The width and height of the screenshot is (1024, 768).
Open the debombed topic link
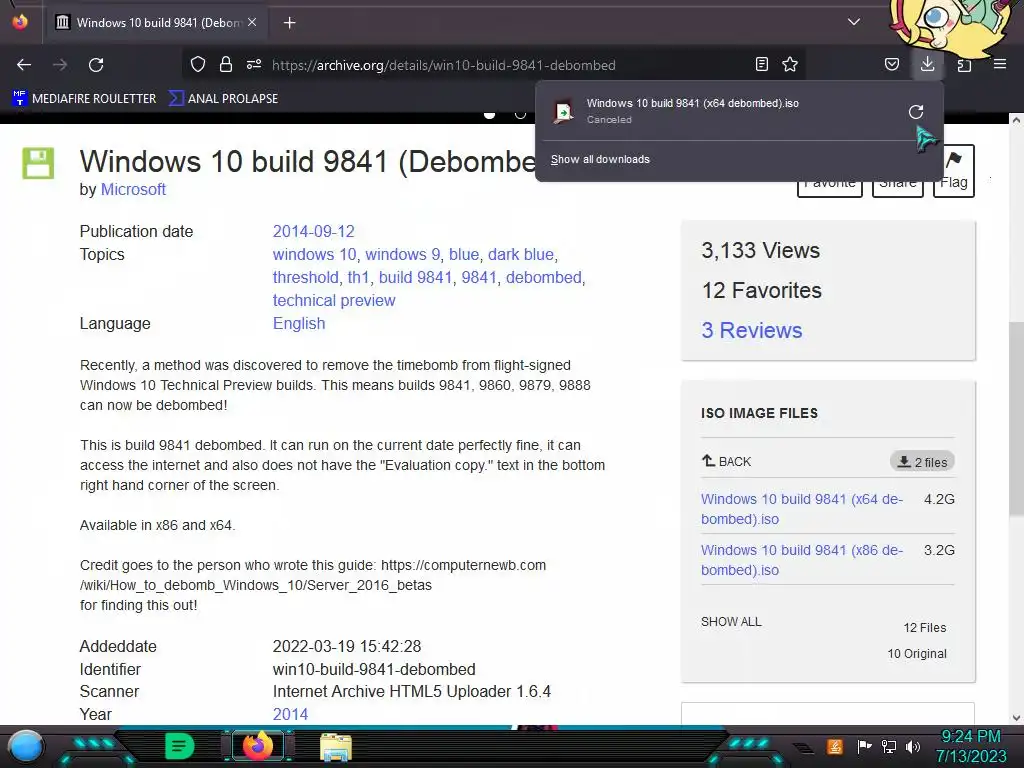[x=543, y=278]
